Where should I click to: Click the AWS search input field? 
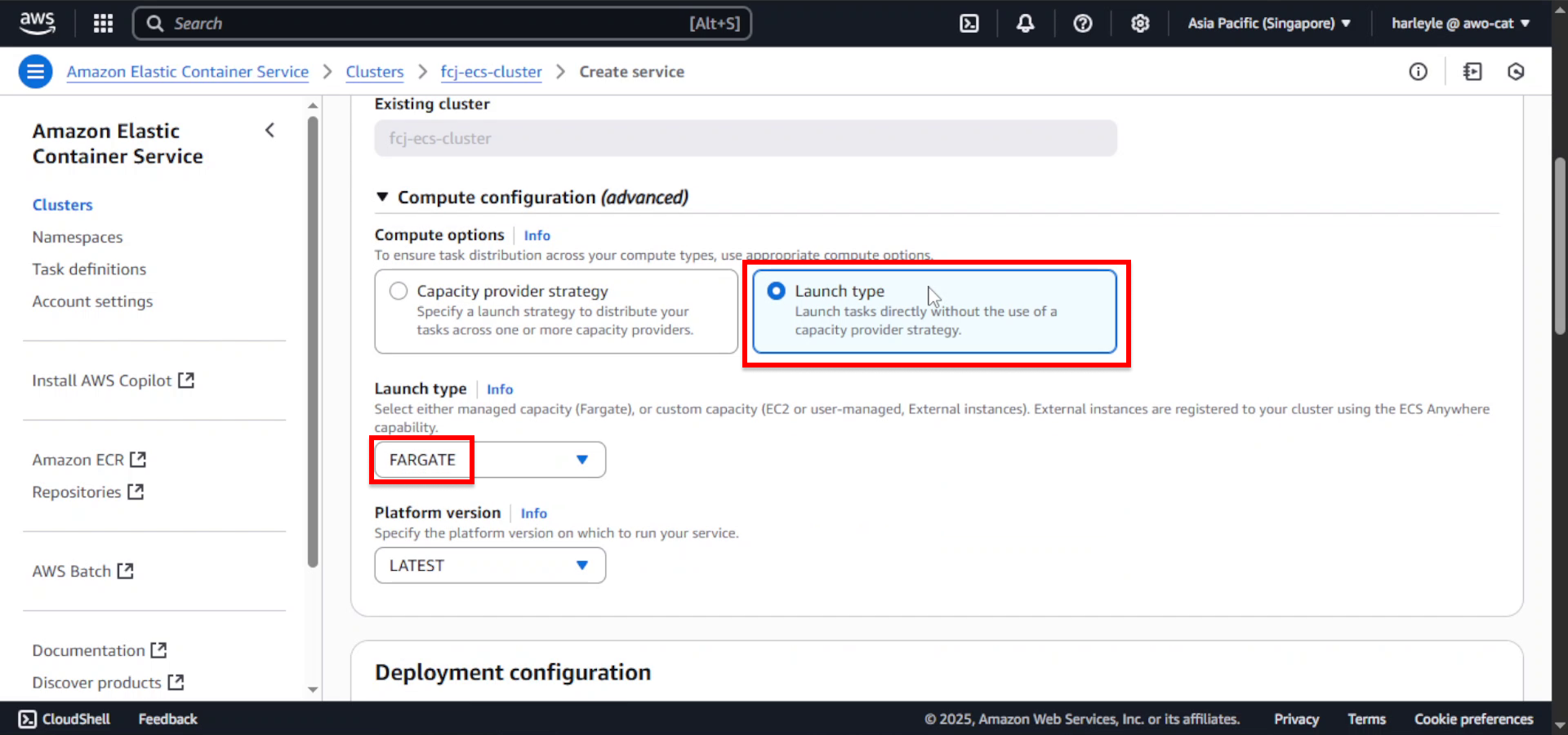point(442,24)
